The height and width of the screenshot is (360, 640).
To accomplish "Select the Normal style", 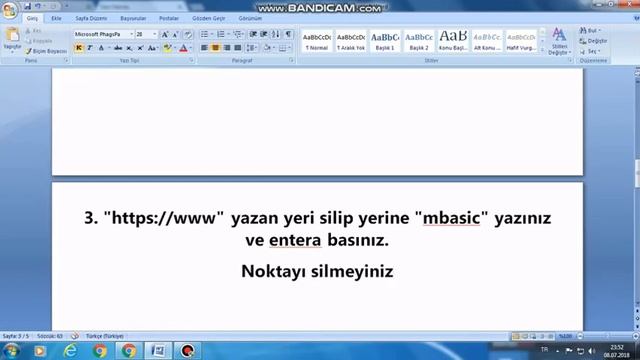I will pos(317,41).
